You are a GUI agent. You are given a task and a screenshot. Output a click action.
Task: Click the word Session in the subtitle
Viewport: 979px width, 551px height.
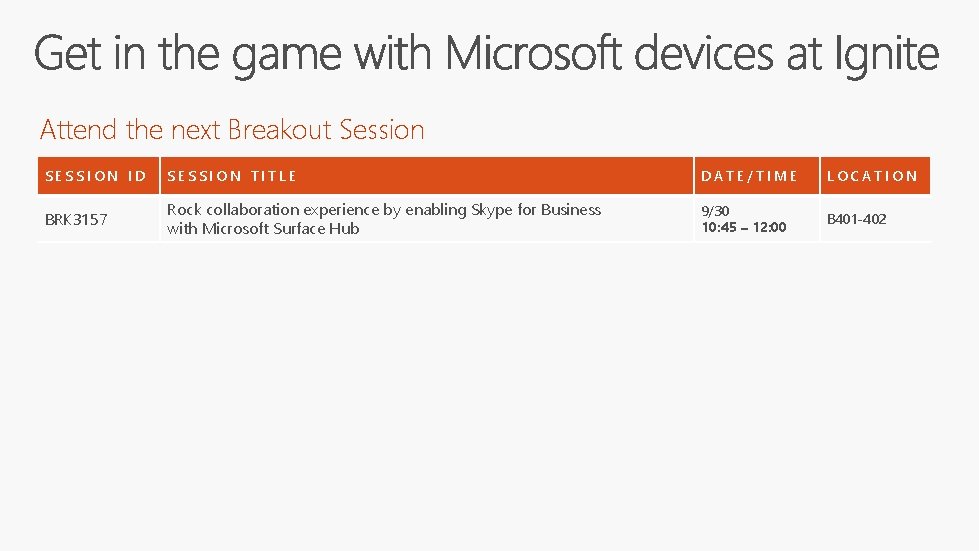coord(382,130)
